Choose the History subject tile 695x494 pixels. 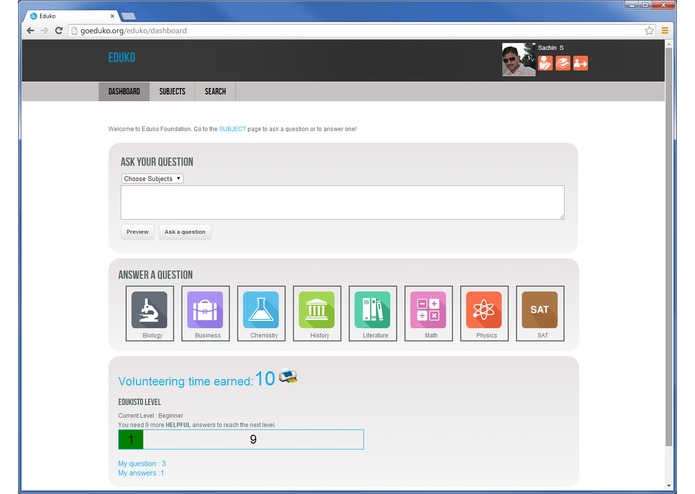tap(317, 313)
